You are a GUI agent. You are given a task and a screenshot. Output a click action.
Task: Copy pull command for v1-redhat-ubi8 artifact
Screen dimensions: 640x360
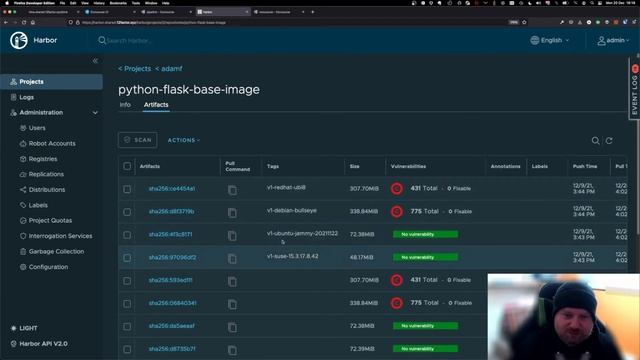(x=232, y=190)
